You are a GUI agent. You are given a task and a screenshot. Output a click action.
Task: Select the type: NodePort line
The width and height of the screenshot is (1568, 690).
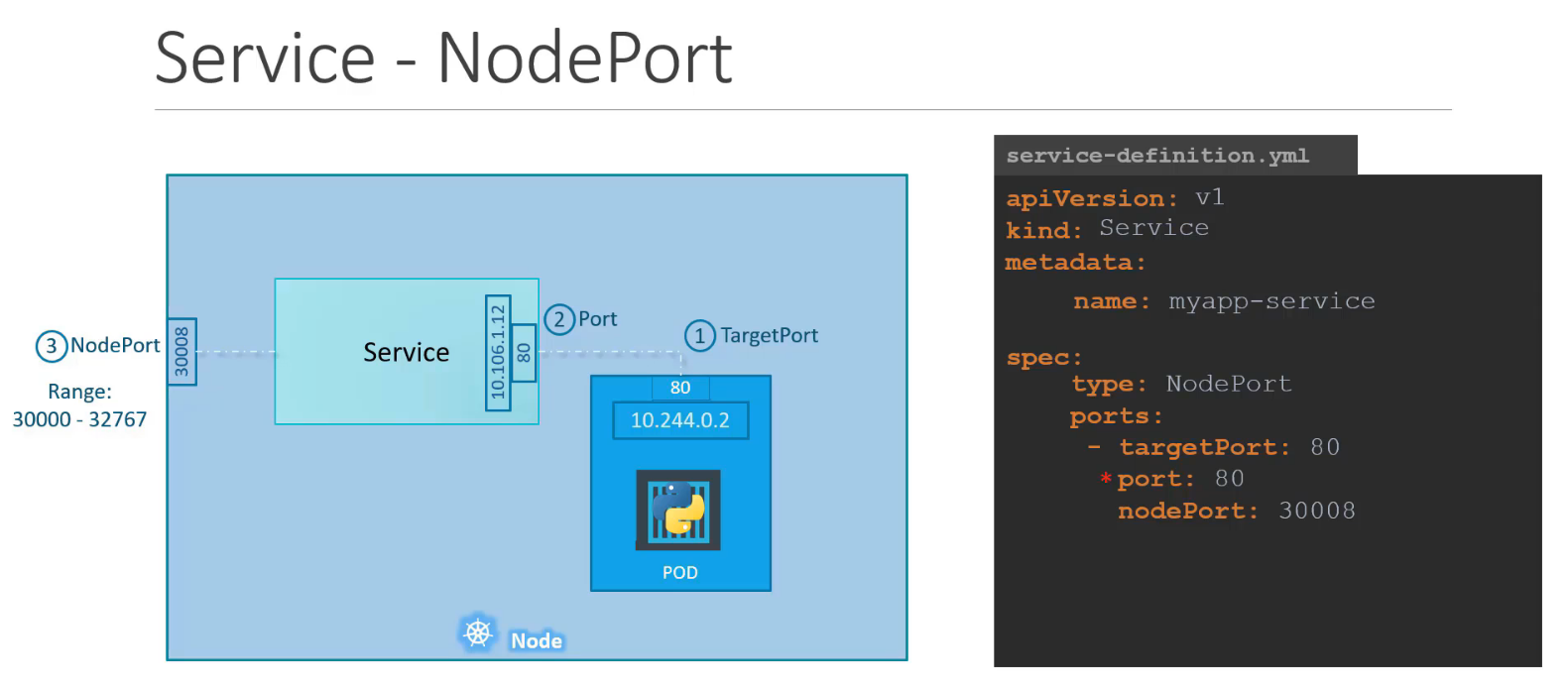point(1181,385)
